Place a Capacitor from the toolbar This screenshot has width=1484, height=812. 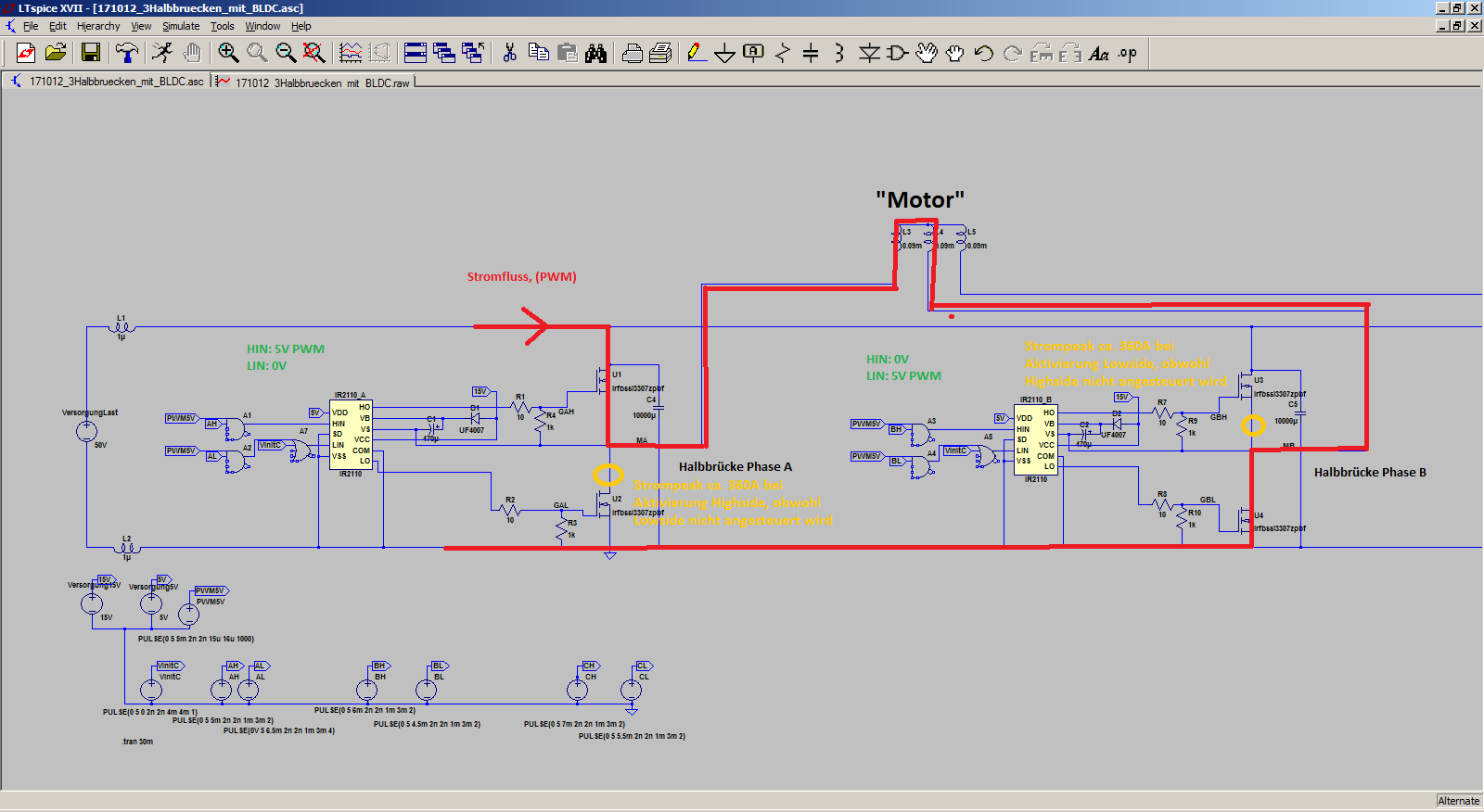811,53
